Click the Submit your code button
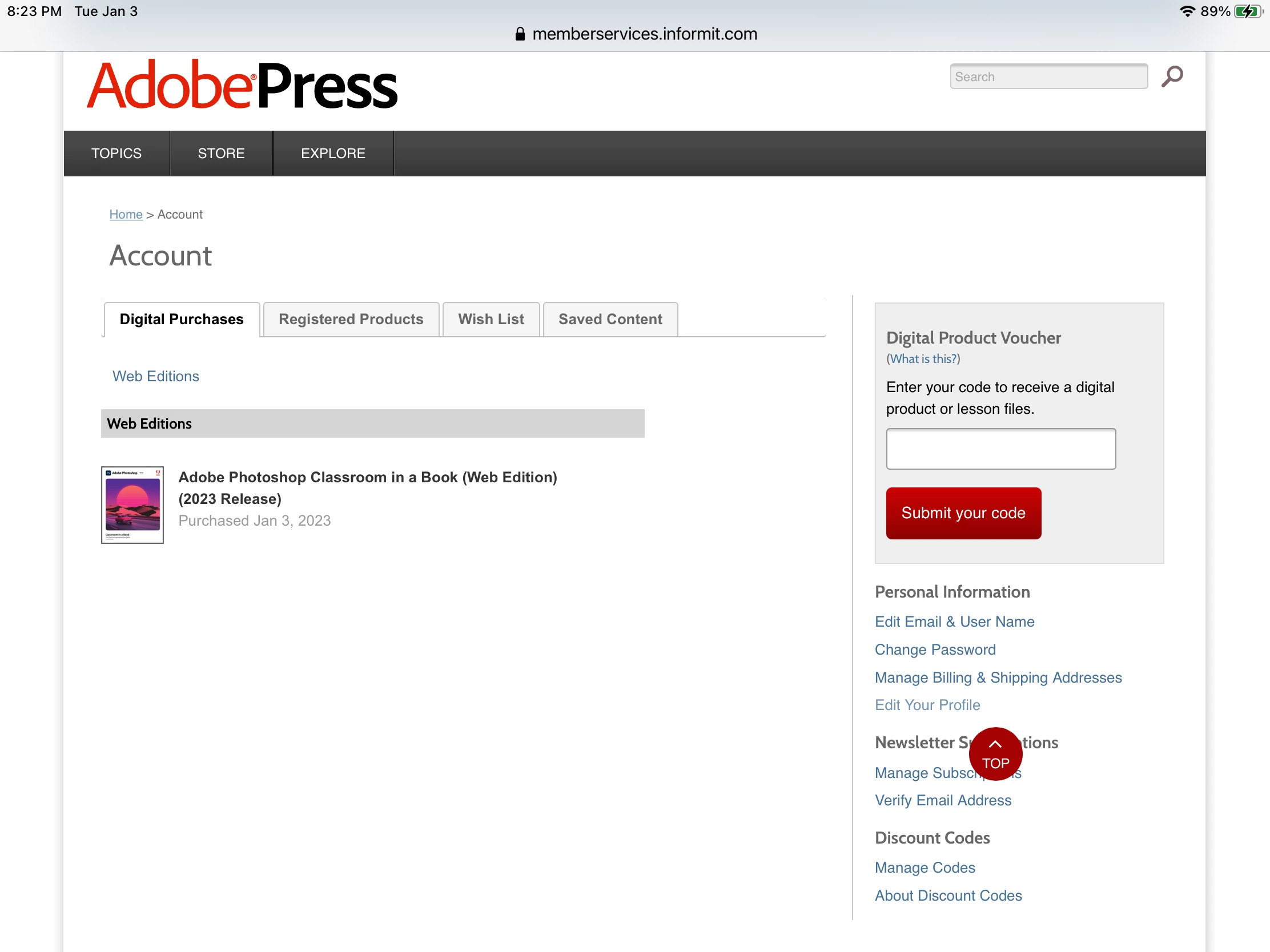Viewport: 1270px width, 952px height. [963, 513]
